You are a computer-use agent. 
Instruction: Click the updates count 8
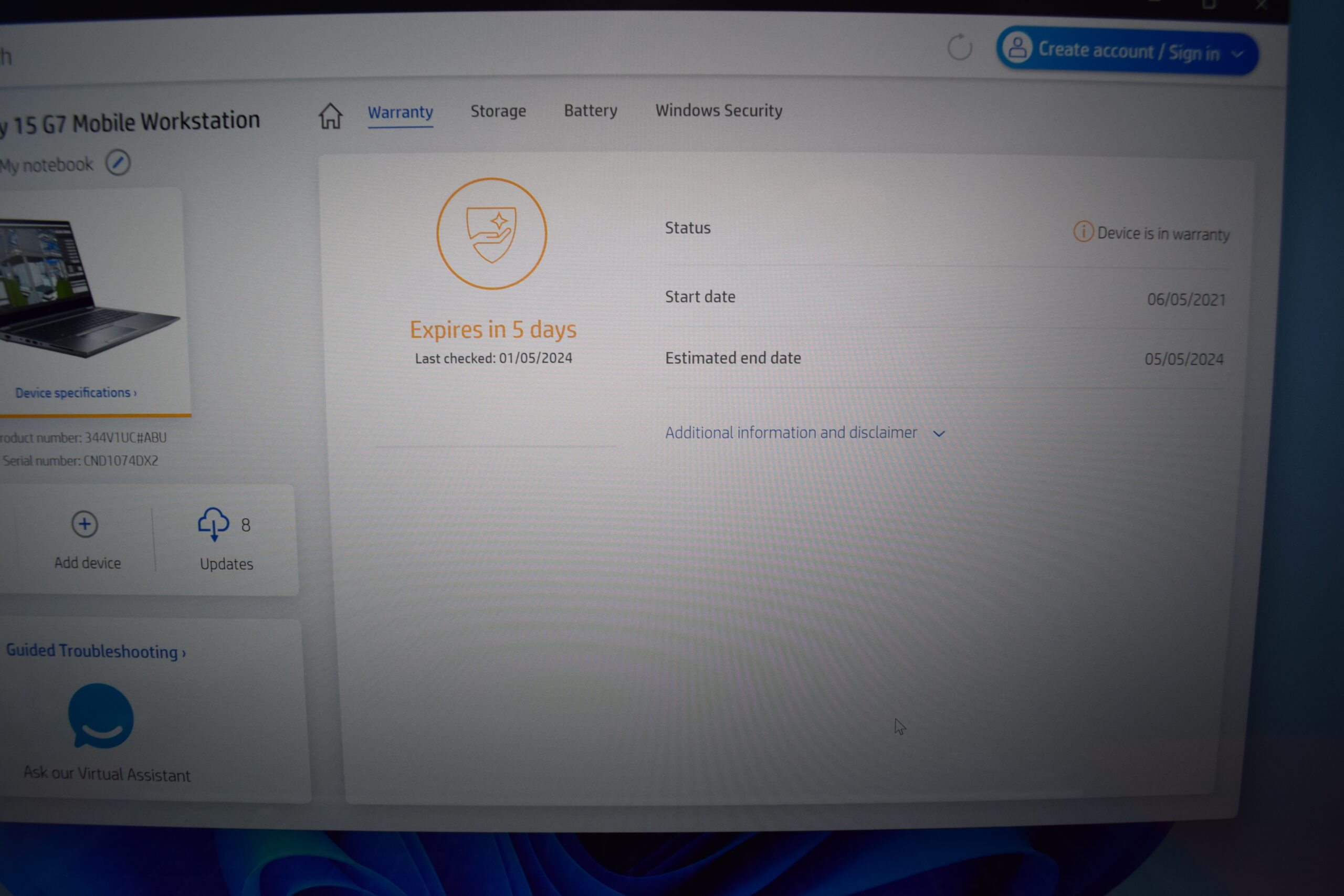[x=246, y=525]
